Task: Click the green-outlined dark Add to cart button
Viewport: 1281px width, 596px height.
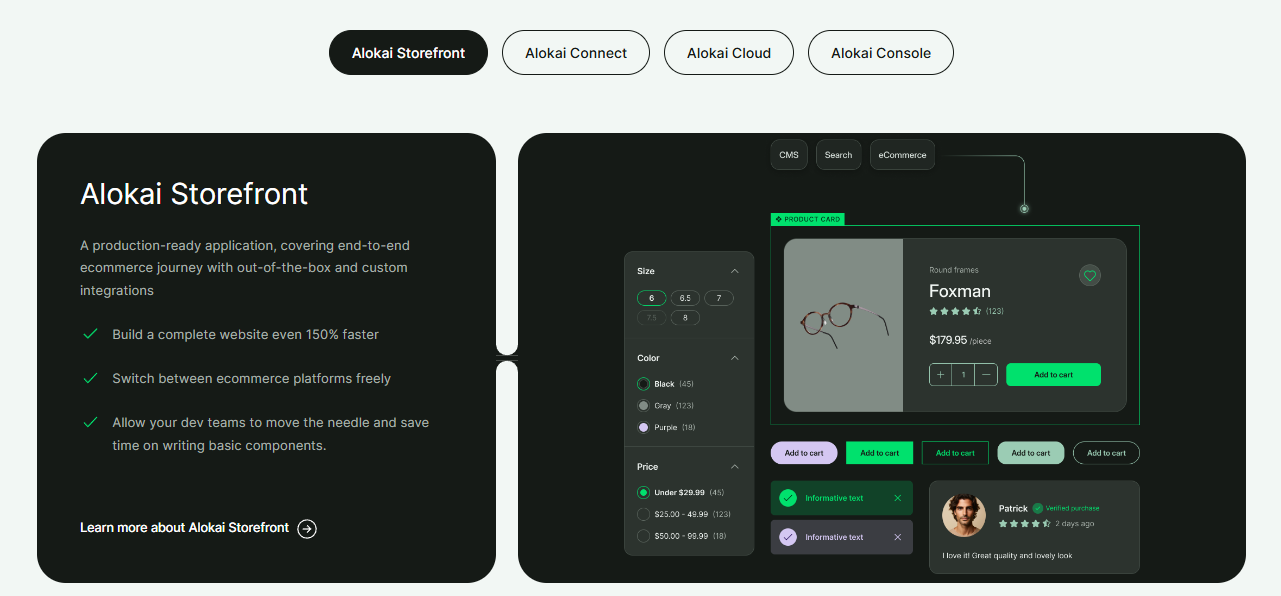Action: (x=955, y=453)
